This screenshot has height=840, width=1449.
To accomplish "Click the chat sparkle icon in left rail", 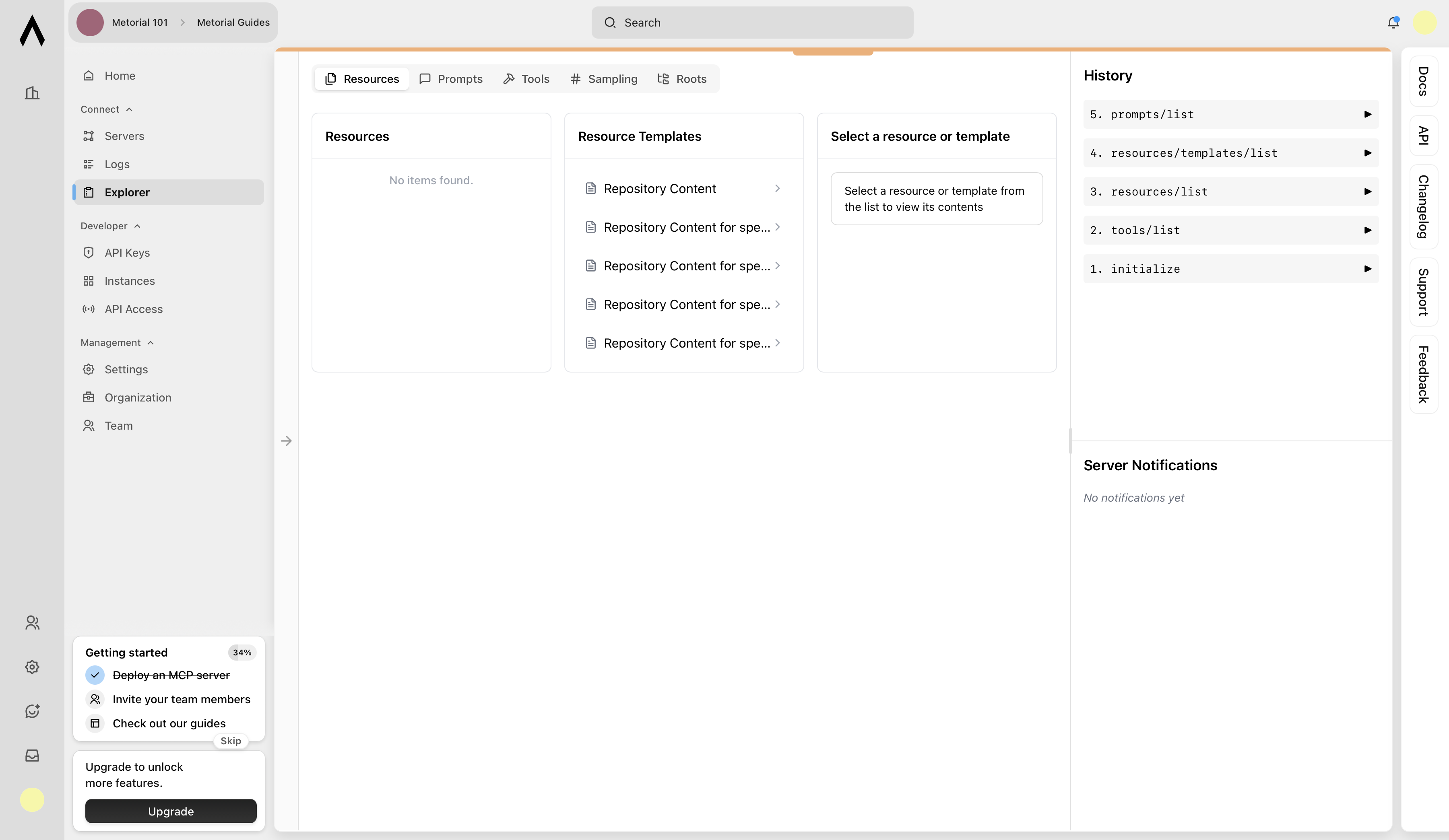I will [x=32, y=711].
